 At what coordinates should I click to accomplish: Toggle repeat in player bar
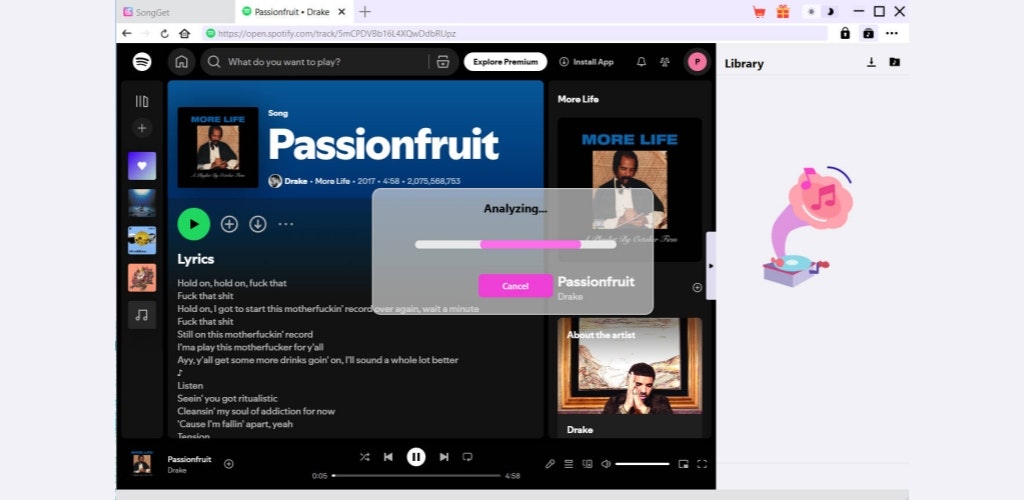(468, 457)
